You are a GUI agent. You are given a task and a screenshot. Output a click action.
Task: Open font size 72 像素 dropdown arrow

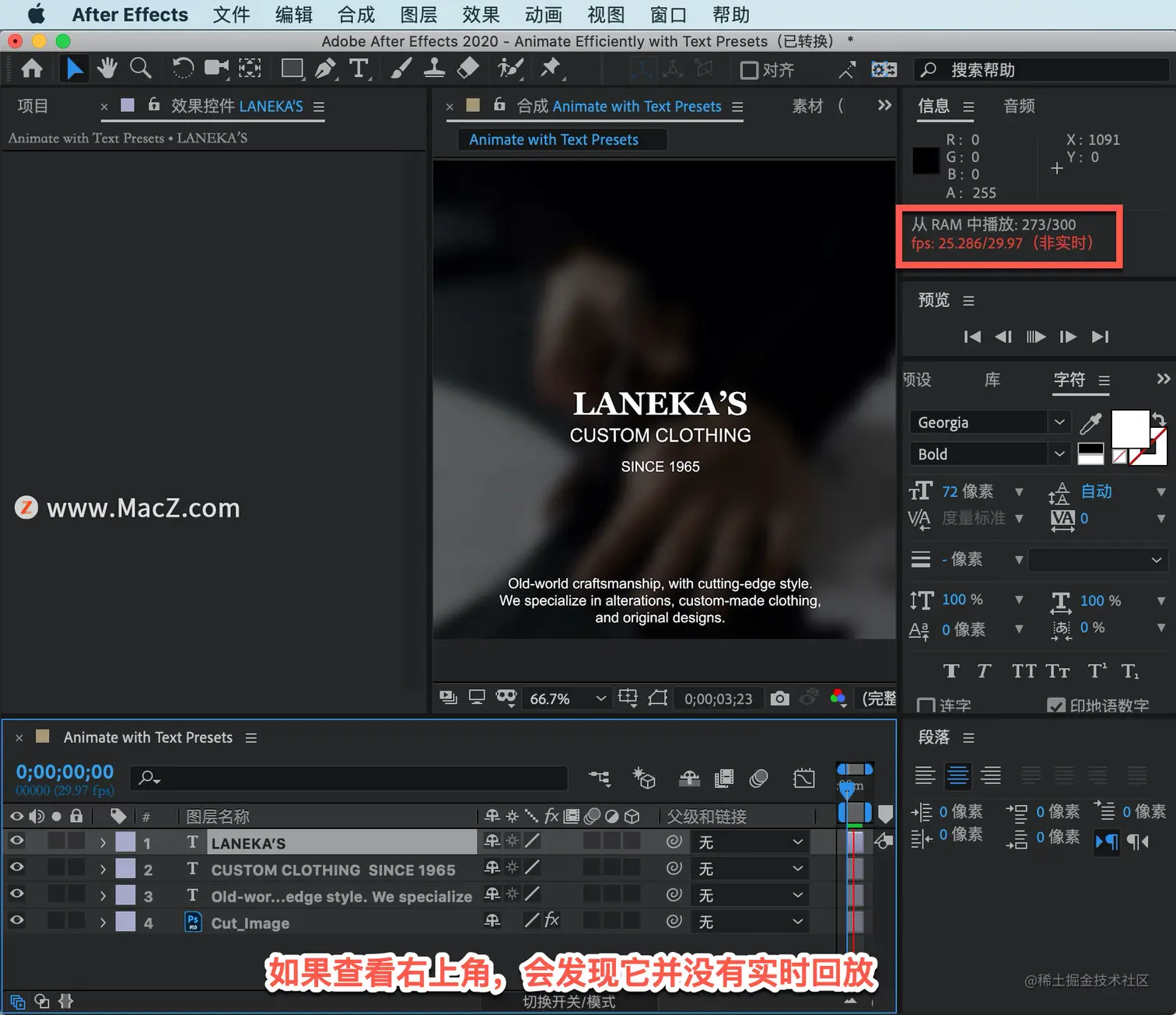pos(1019,492)
